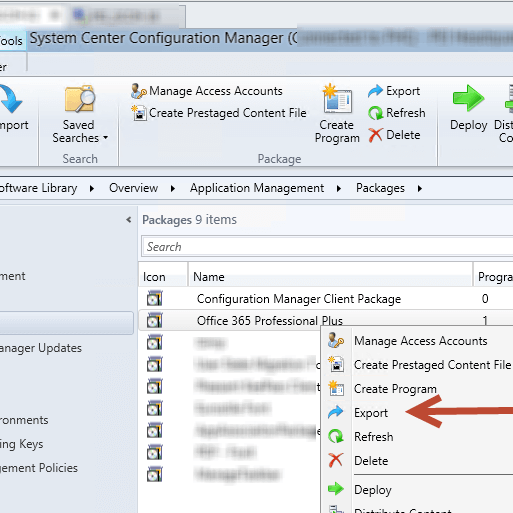Select Configuration Manager Client Package row icon
This screenshot has width=513, height=513.
point(155,298)
